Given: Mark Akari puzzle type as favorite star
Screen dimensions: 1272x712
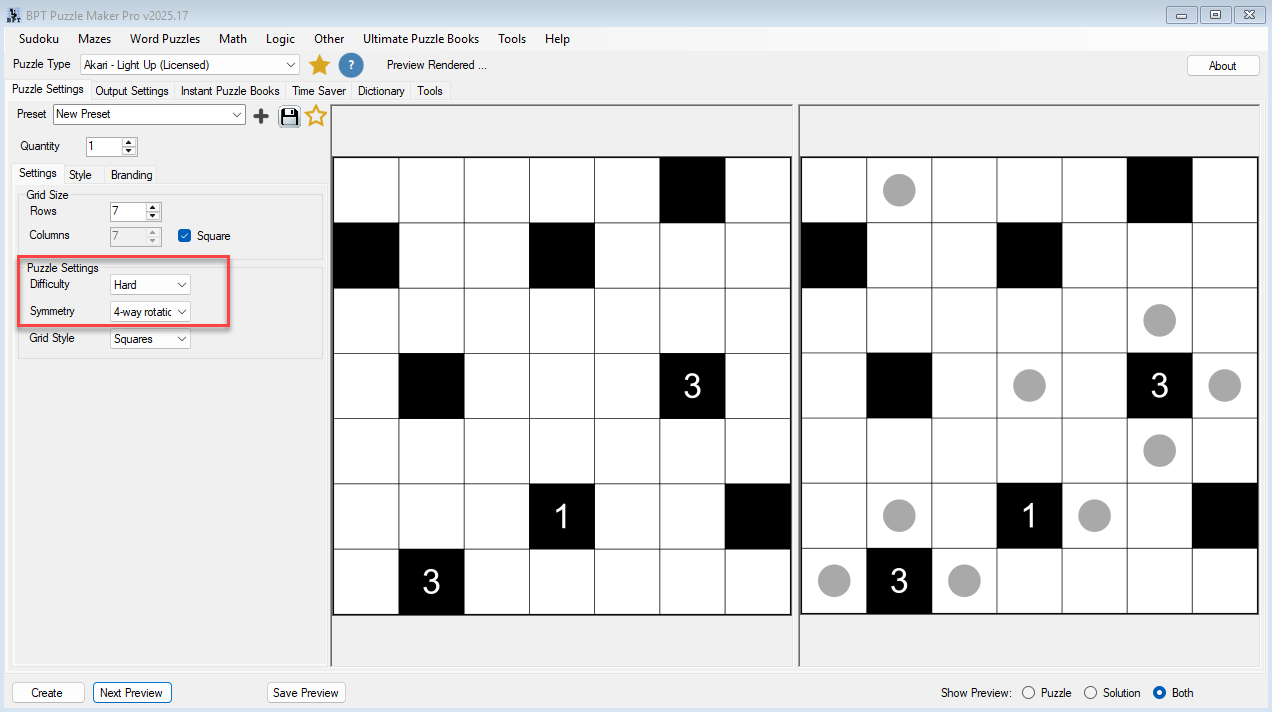Looking at the screenshot, I should coord(320,64).
